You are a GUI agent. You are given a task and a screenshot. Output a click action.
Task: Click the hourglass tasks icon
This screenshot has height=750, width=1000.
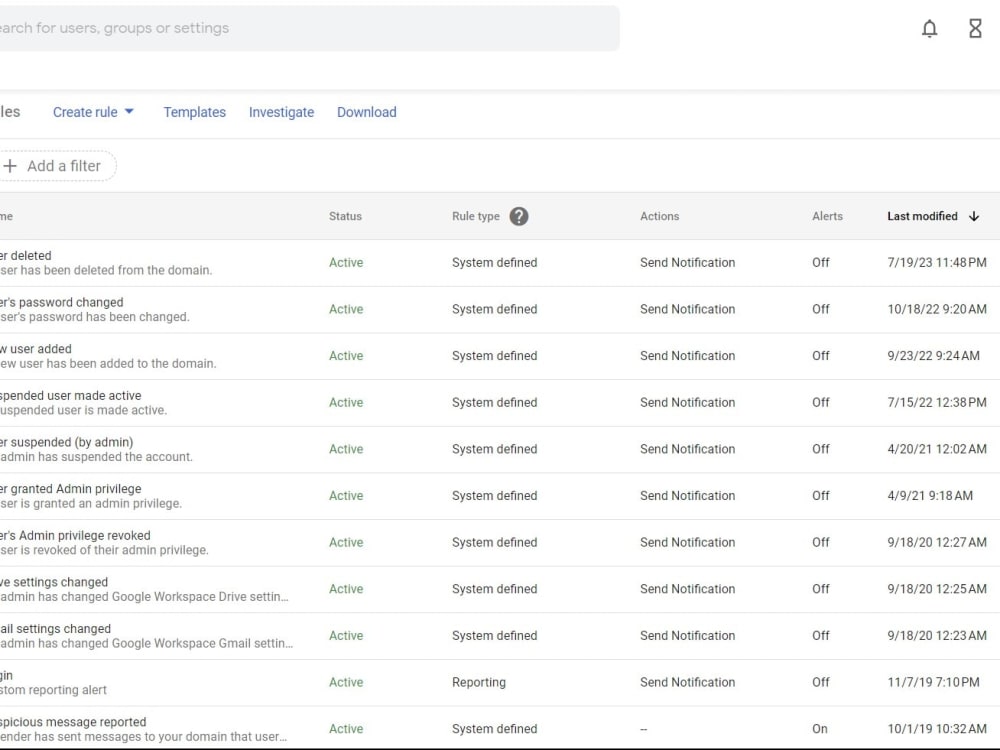pyautogui.click(x=975, y=28)
